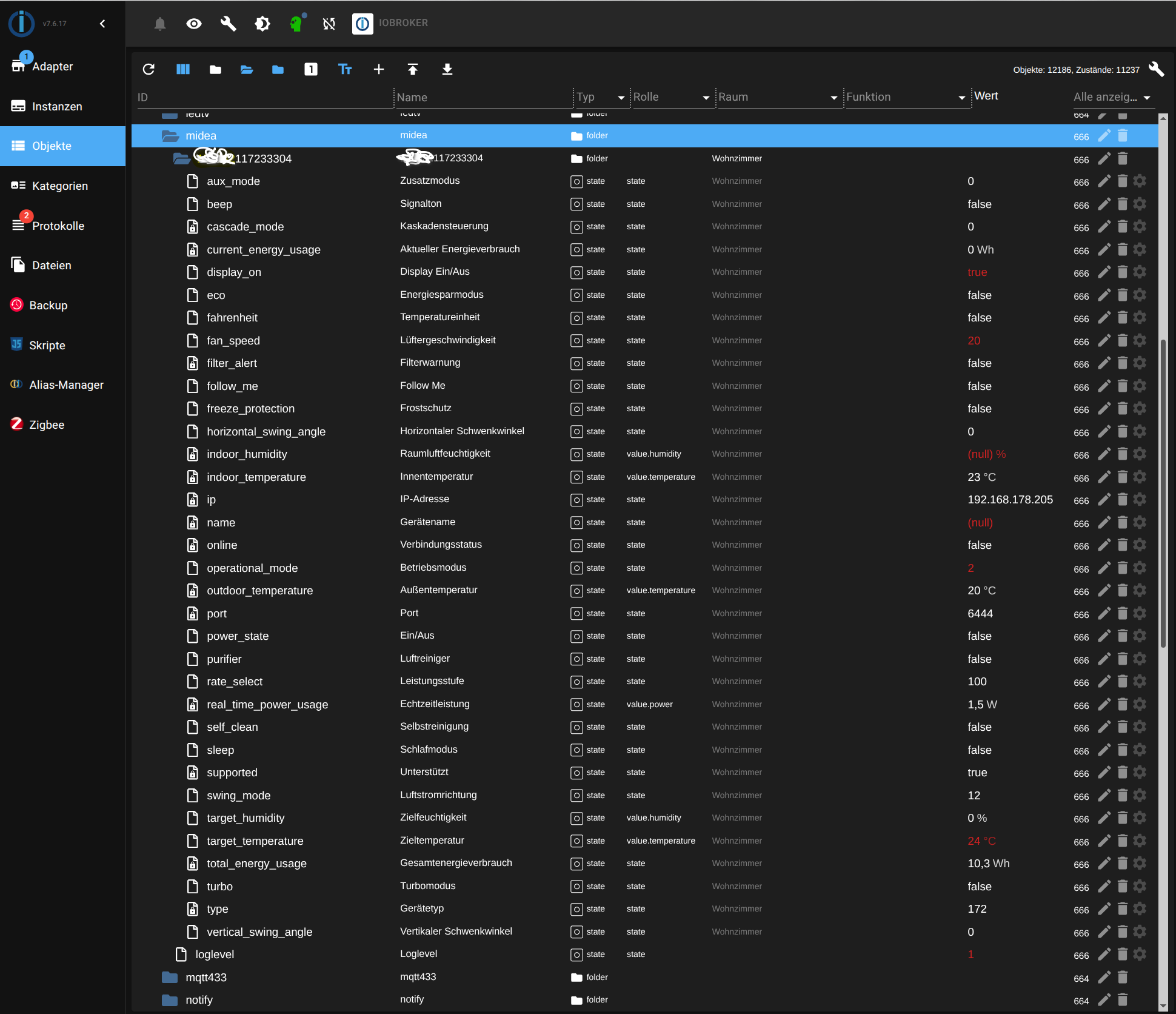This screenshot has height=1014, width=1176.
Task: Collapse the sidebar with chevron arrow
Action: pyautogui.click(x=102, y=24)
